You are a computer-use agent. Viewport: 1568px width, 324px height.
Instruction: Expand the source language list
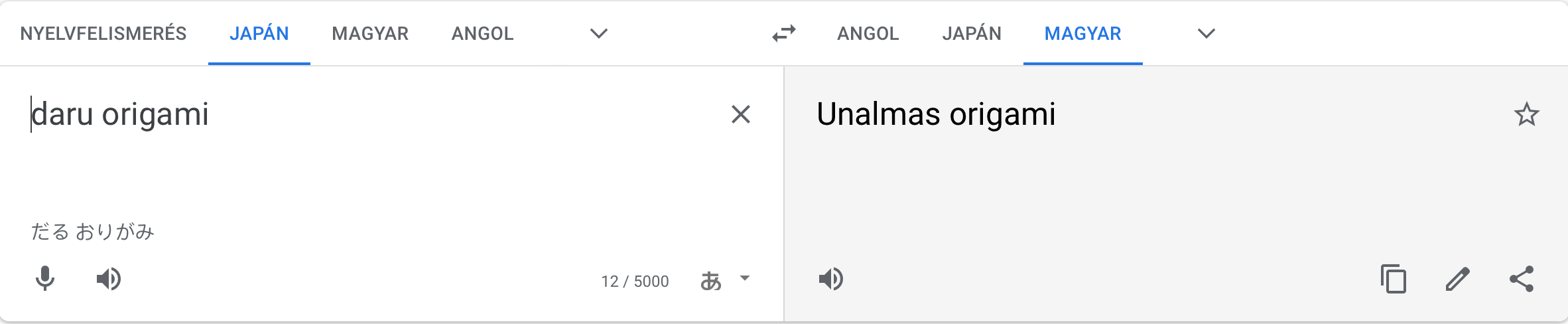tap(599, 33)
